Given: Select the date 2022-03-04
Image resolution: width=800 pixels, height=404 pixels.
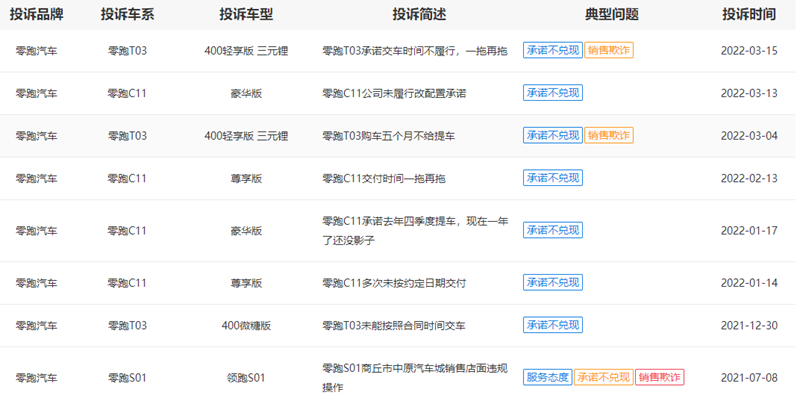Looking at the screenshot, I should coord(749,136).
